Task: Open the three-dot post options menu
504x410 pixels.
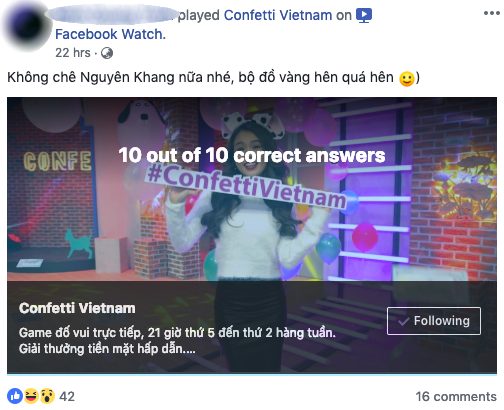Action: coord(491,13)
